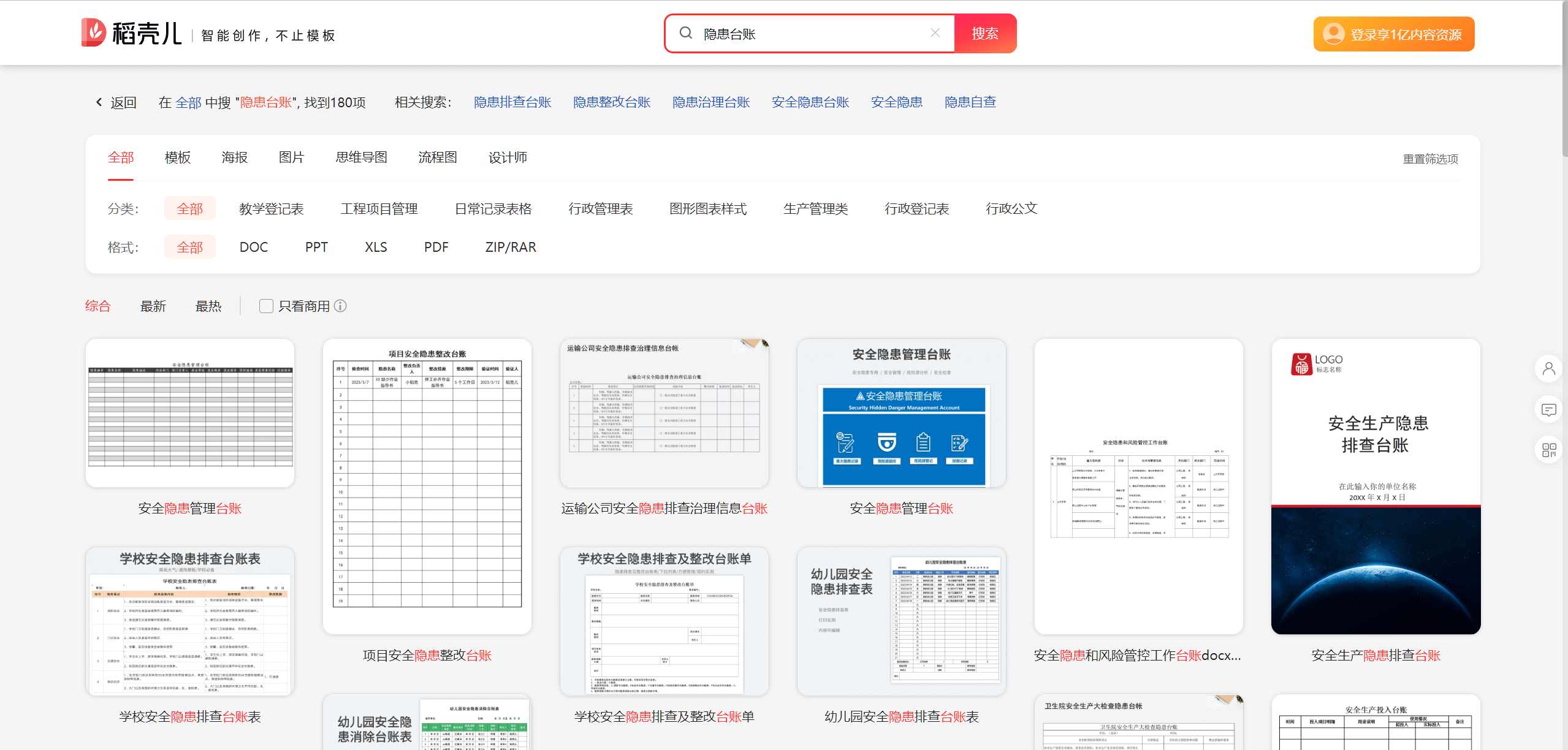Switch to the 模板 tab
The width and height of the screenshot is (1568, 750).
coord(178,157)
